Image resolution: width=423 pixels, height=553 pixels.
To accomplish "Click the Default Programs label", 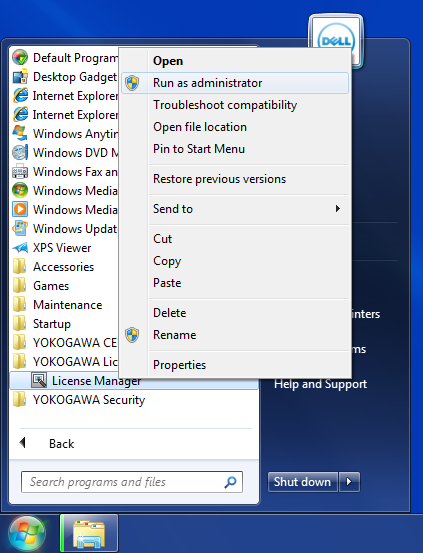I will point(75,58).
